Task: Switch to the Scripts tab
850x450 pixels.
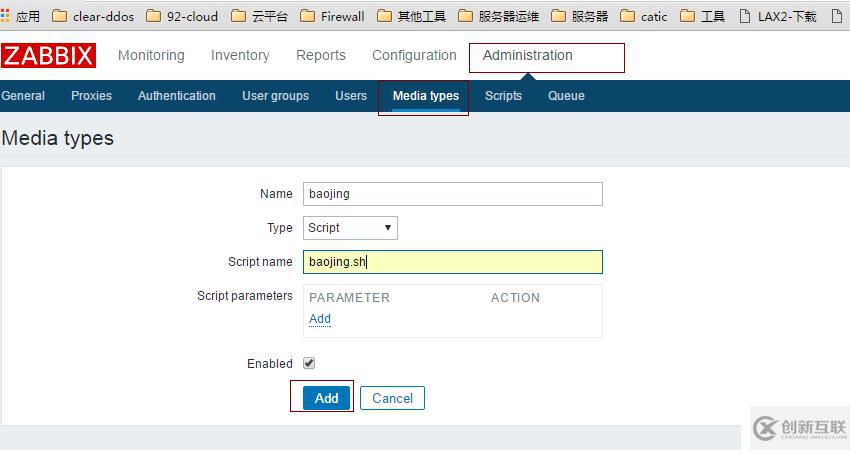Action: (x=503, y=96)
